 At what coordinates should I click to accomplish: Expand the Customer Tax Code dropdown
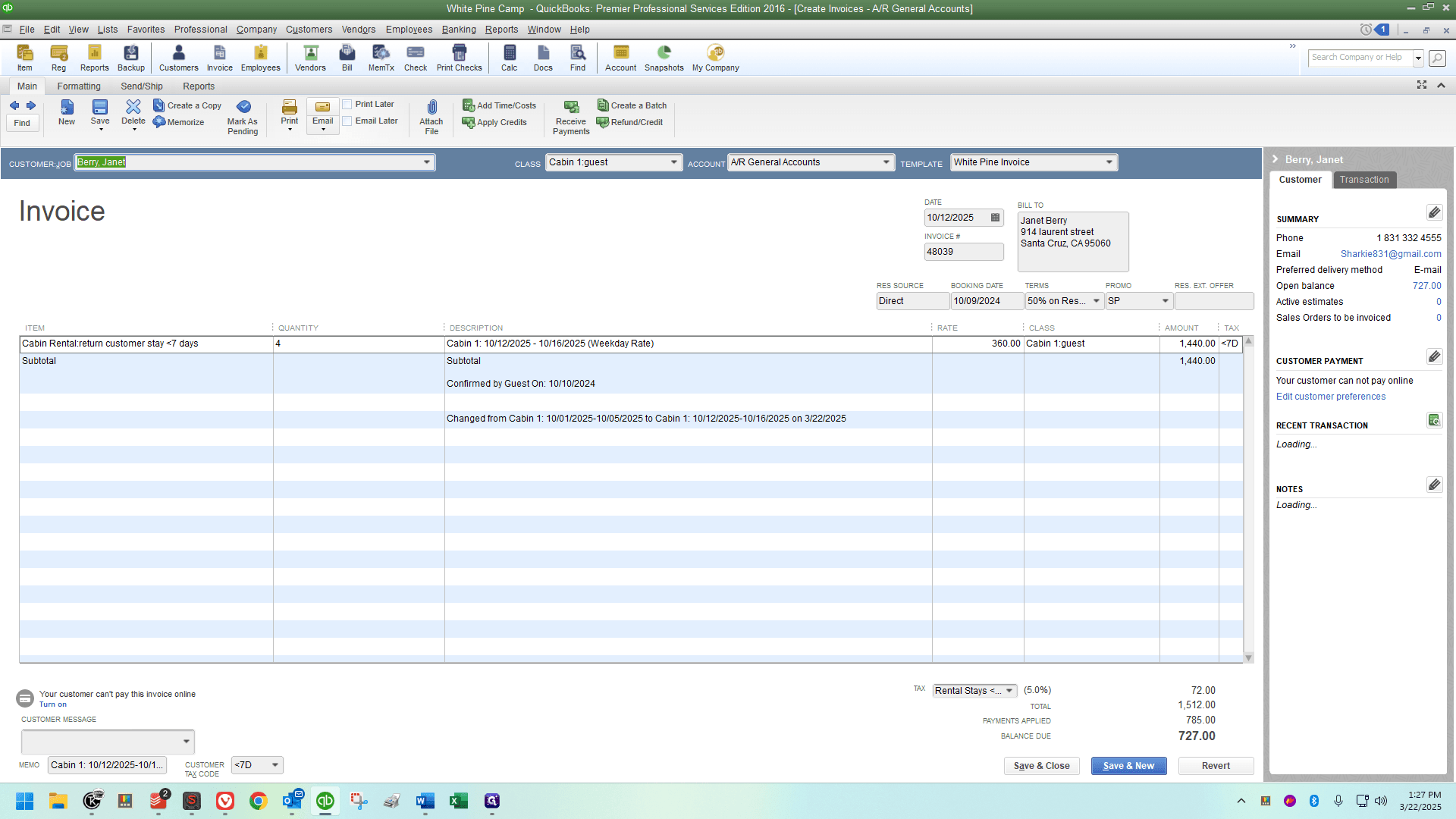tap(275, 765)
